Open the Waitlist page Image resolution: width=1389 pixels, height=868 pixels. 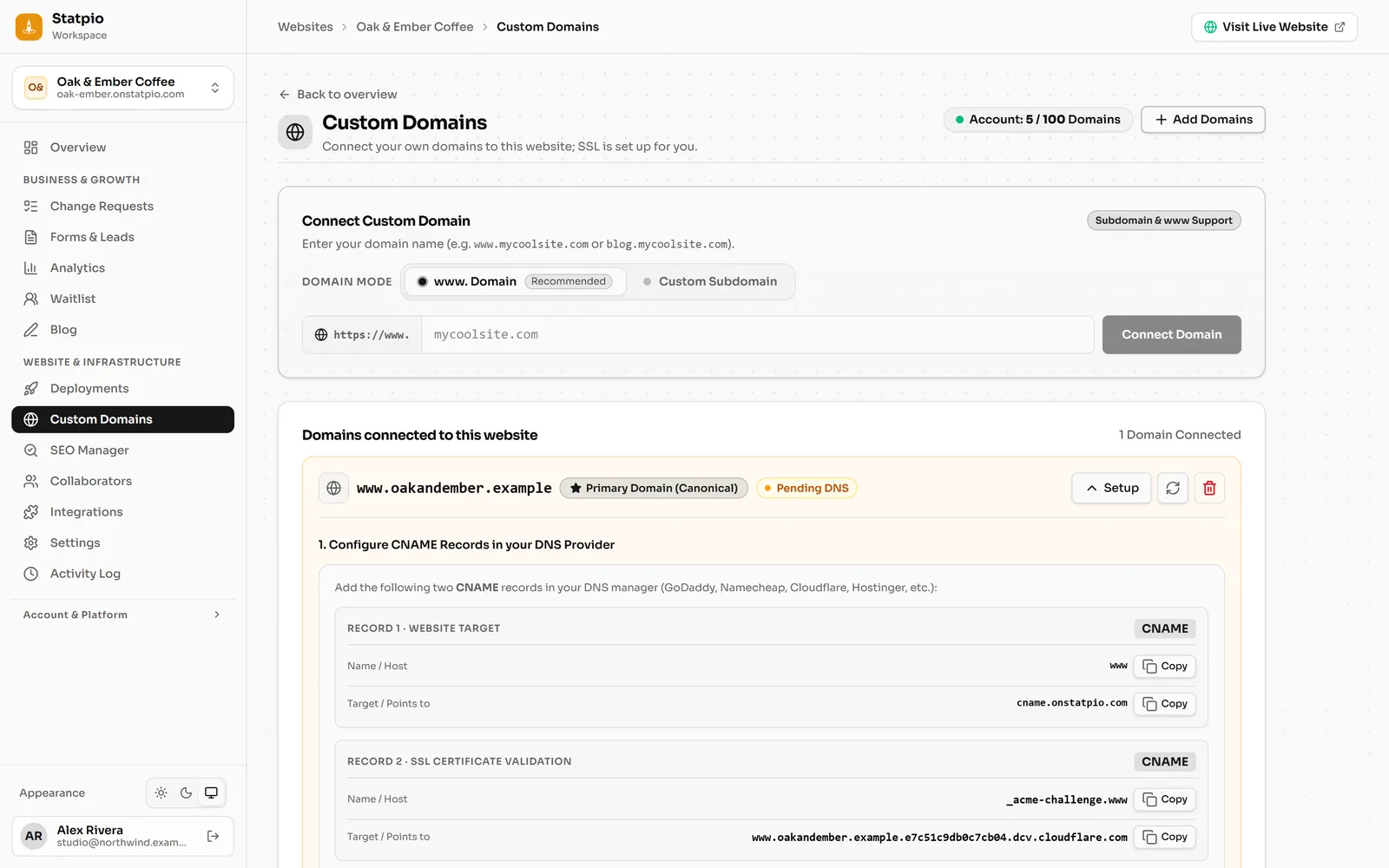click(x=122, y=299)
